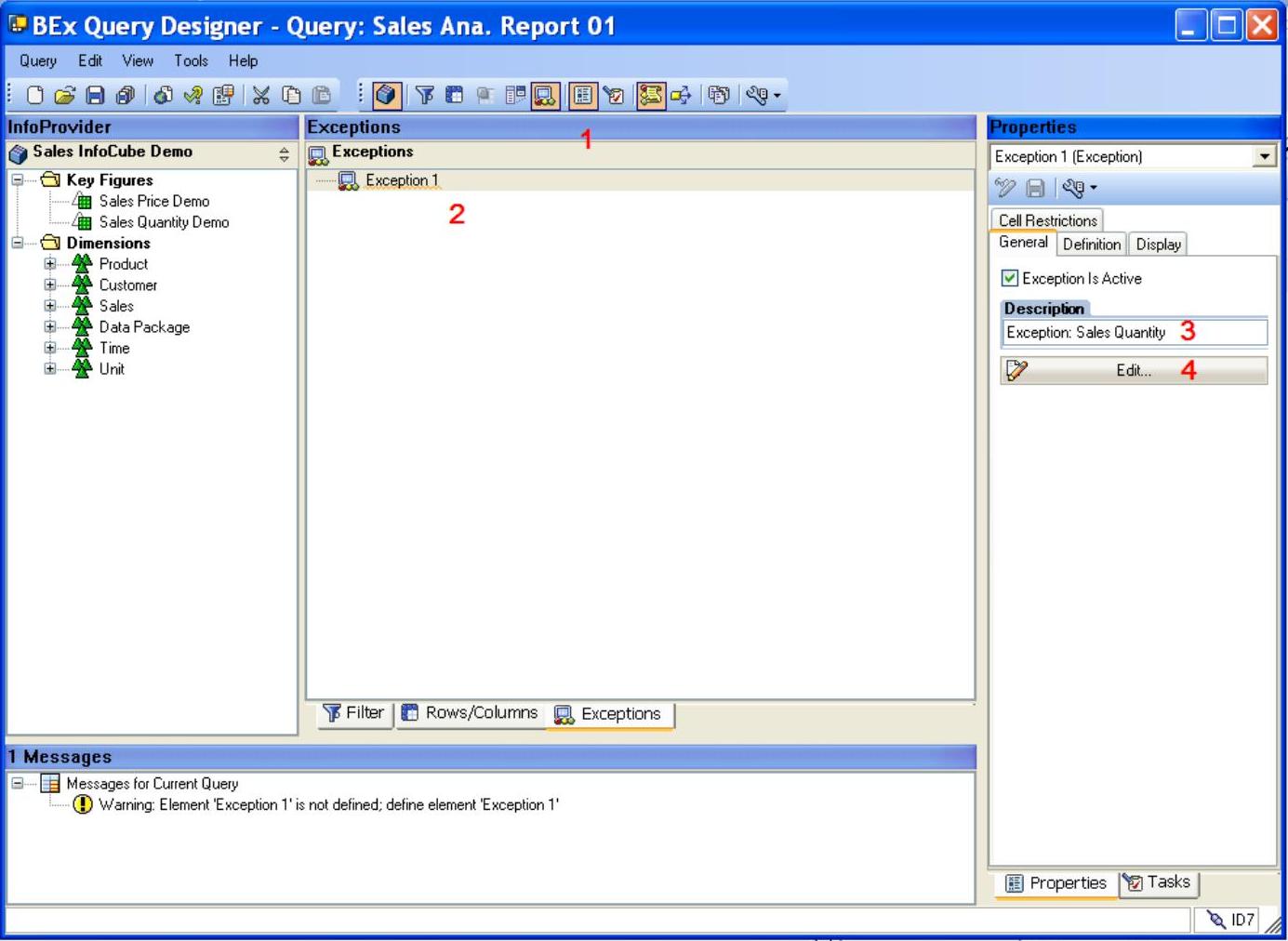Select Exception 1 in the Exceptions list
1288x941 pixels.
point(401,180)
